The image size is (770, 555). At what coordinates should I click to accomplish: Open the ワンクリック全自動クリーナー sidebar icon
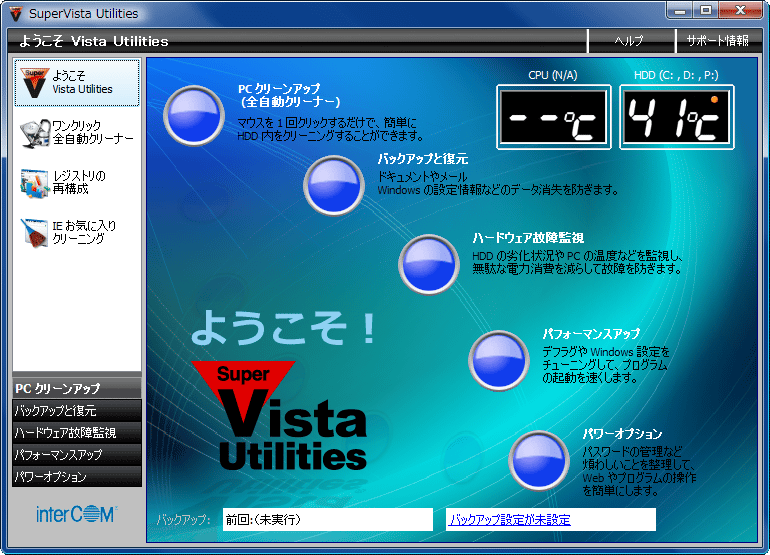point(35,133)
